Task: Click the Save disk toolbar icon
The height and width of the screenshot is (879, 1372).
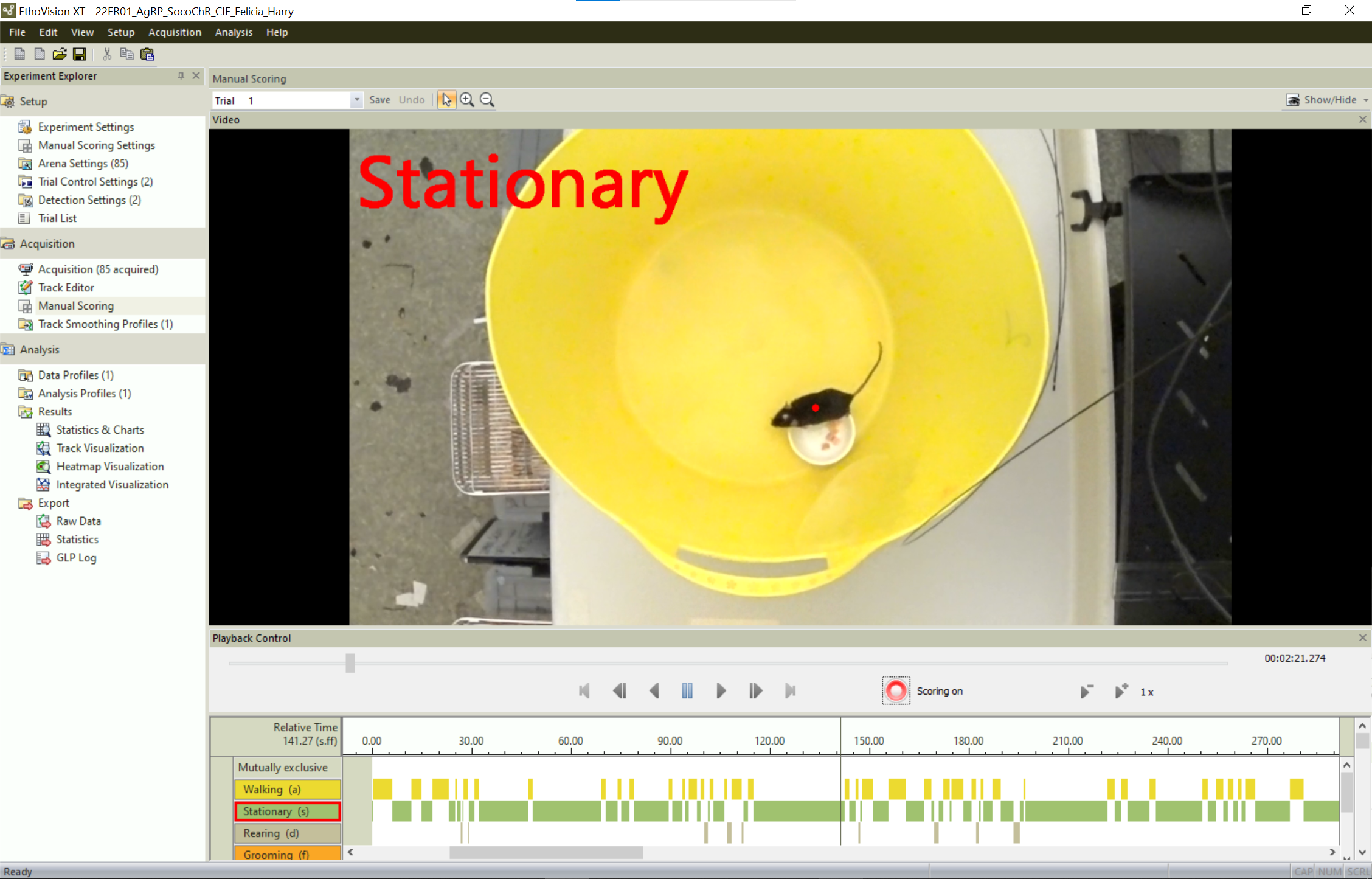Action: [x=79, y=54]
